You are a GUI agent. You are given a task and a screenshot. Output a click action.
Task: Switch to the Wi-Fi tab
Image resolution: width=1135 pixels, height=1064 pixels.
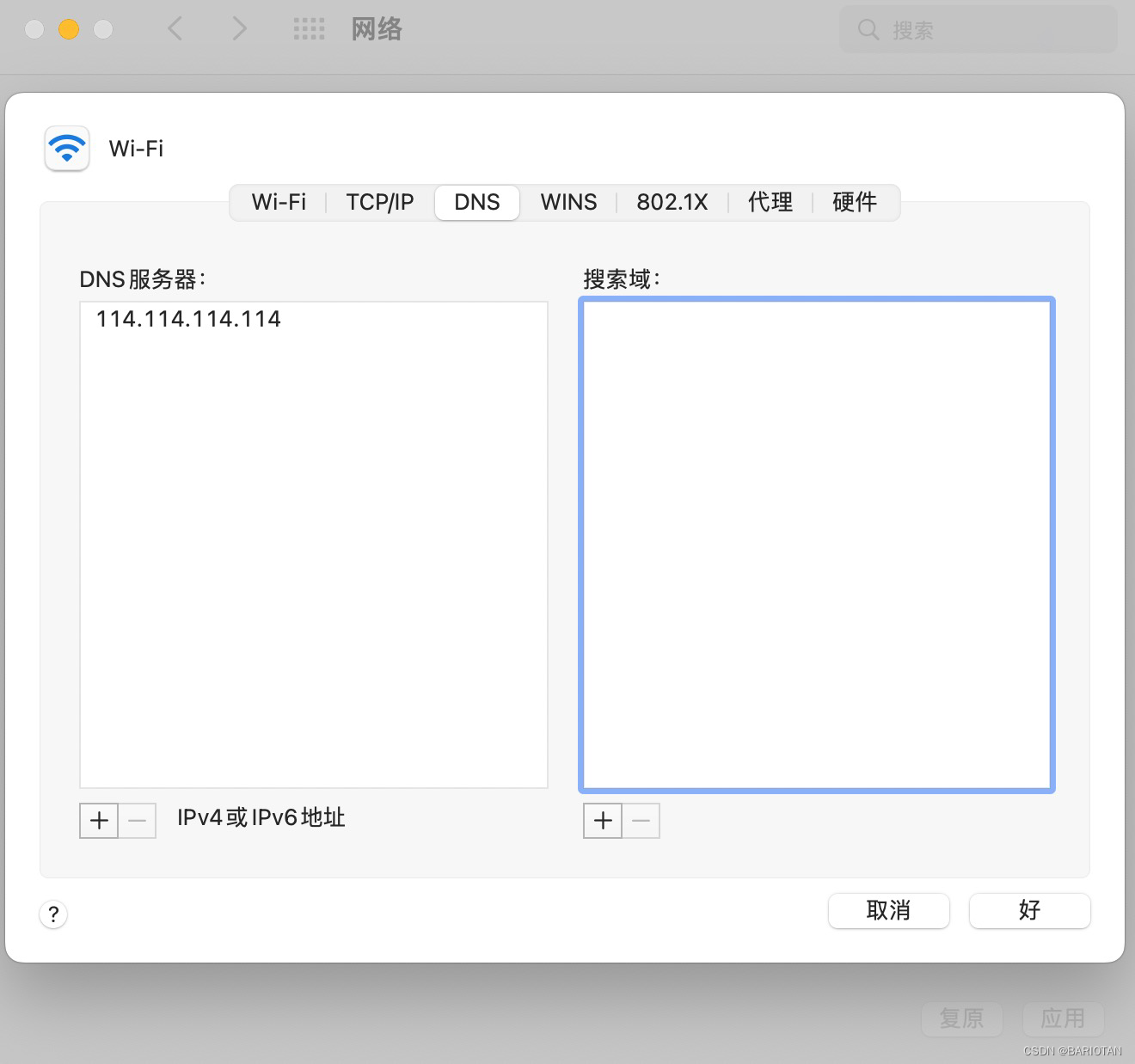279,202
